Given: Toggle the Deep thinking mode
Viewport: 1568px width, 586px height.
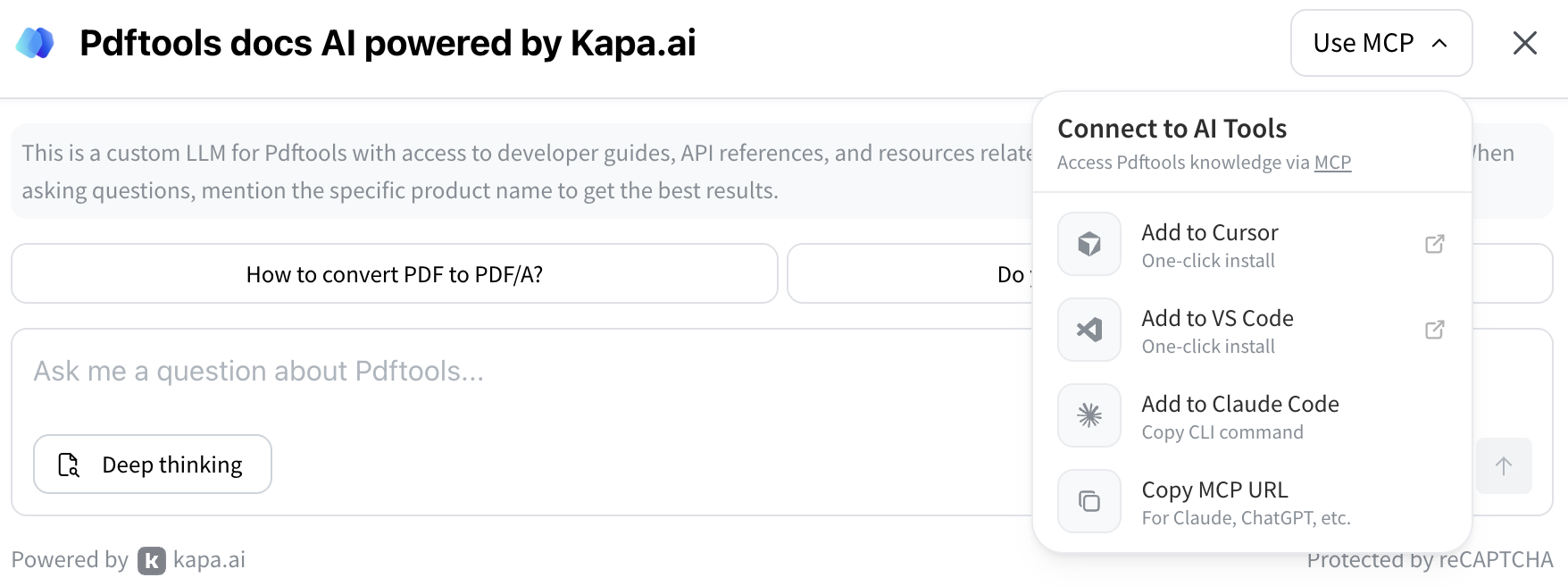Looking at the screenshot, I should [x=153, y=465].
